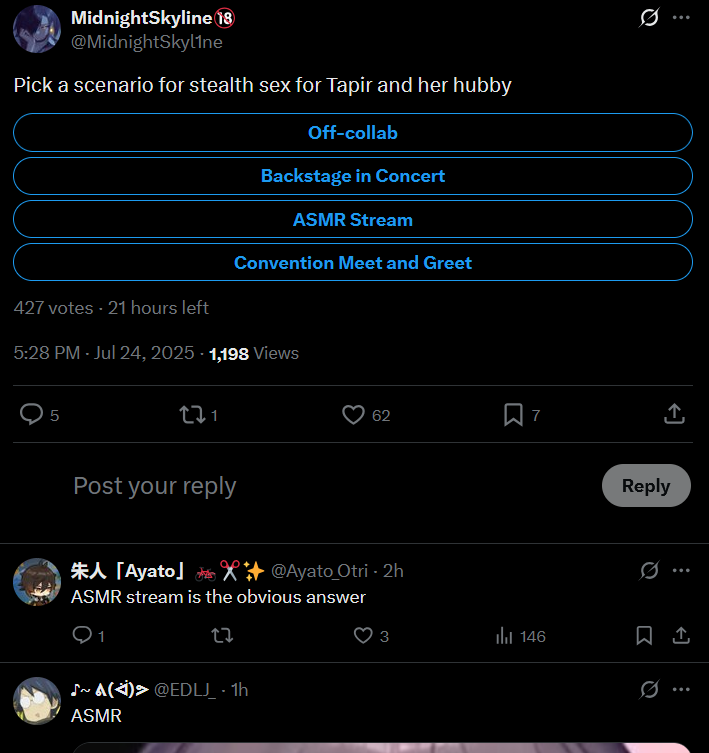Vote for the Off-collab poll option
Image resolution: width=709 pixels, height=753 pixels.
tap(353, 133)
